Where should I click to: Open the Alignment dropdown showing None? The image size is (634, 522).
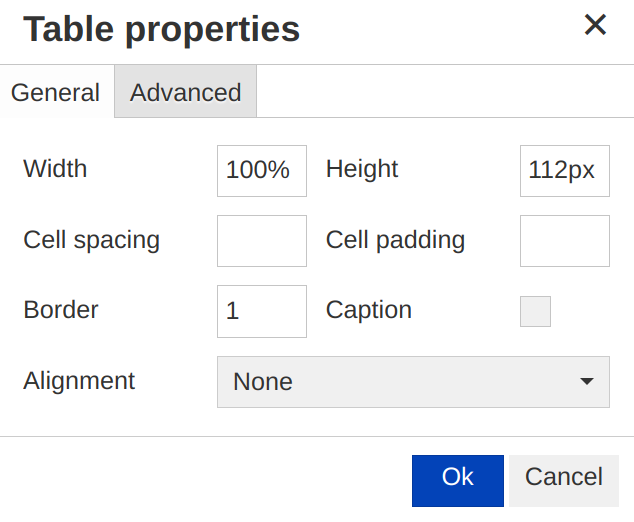pos(400,382)
